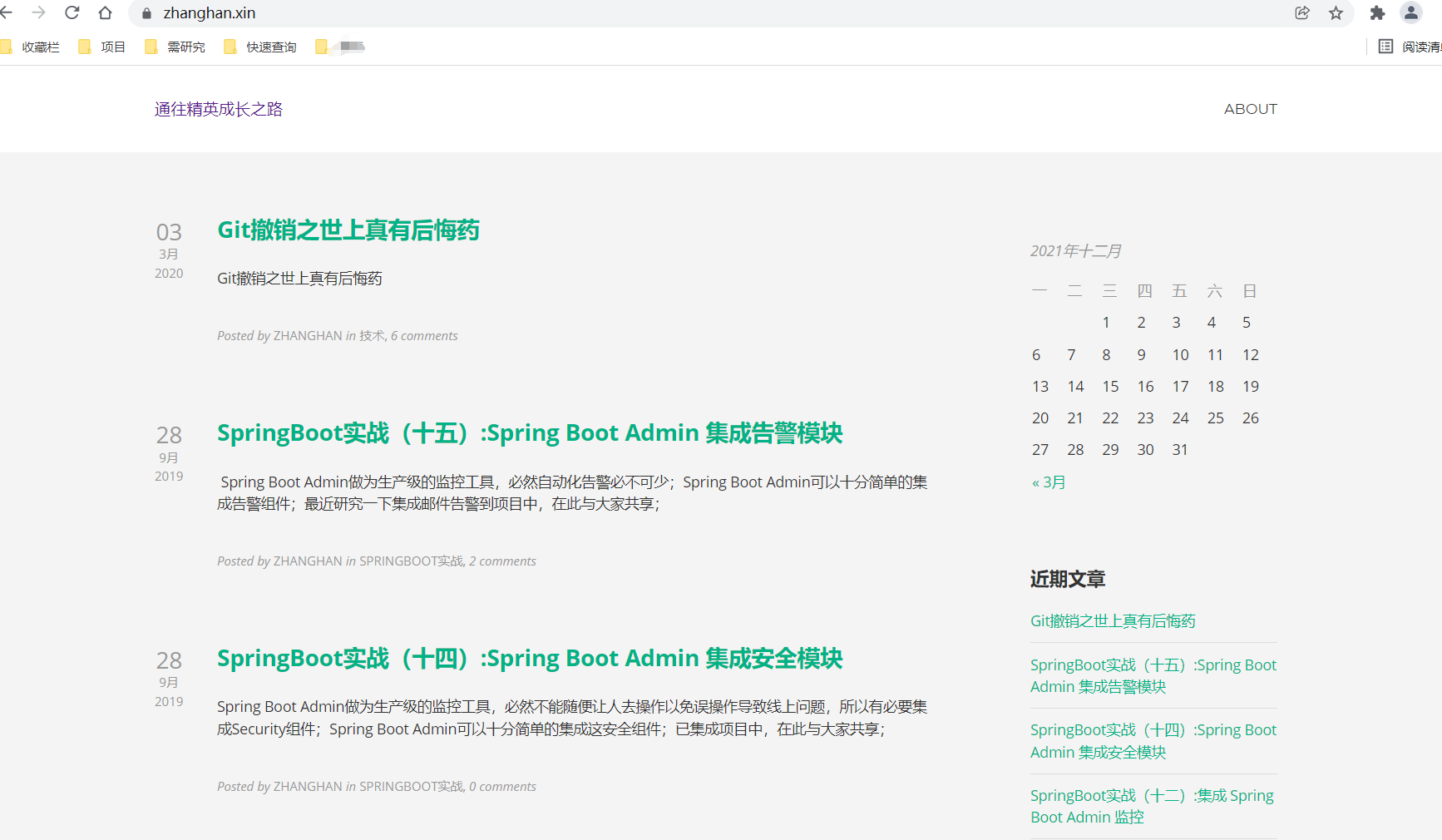This screenshot has height=840, width=1442.
Task: Click the address bar URL zhanghan.xin
Action: click(210, 13)
